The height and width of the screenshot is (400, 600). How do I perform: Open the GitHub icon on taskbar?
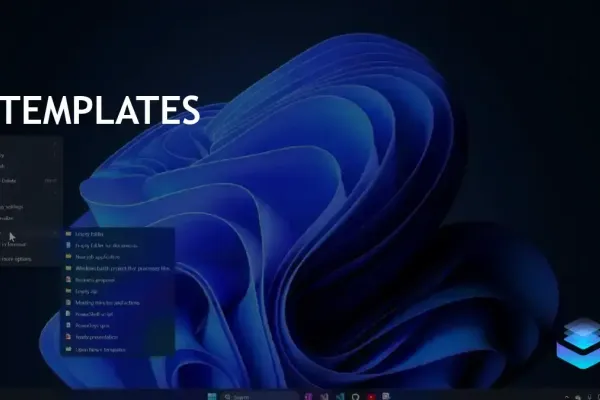(355, 397)
